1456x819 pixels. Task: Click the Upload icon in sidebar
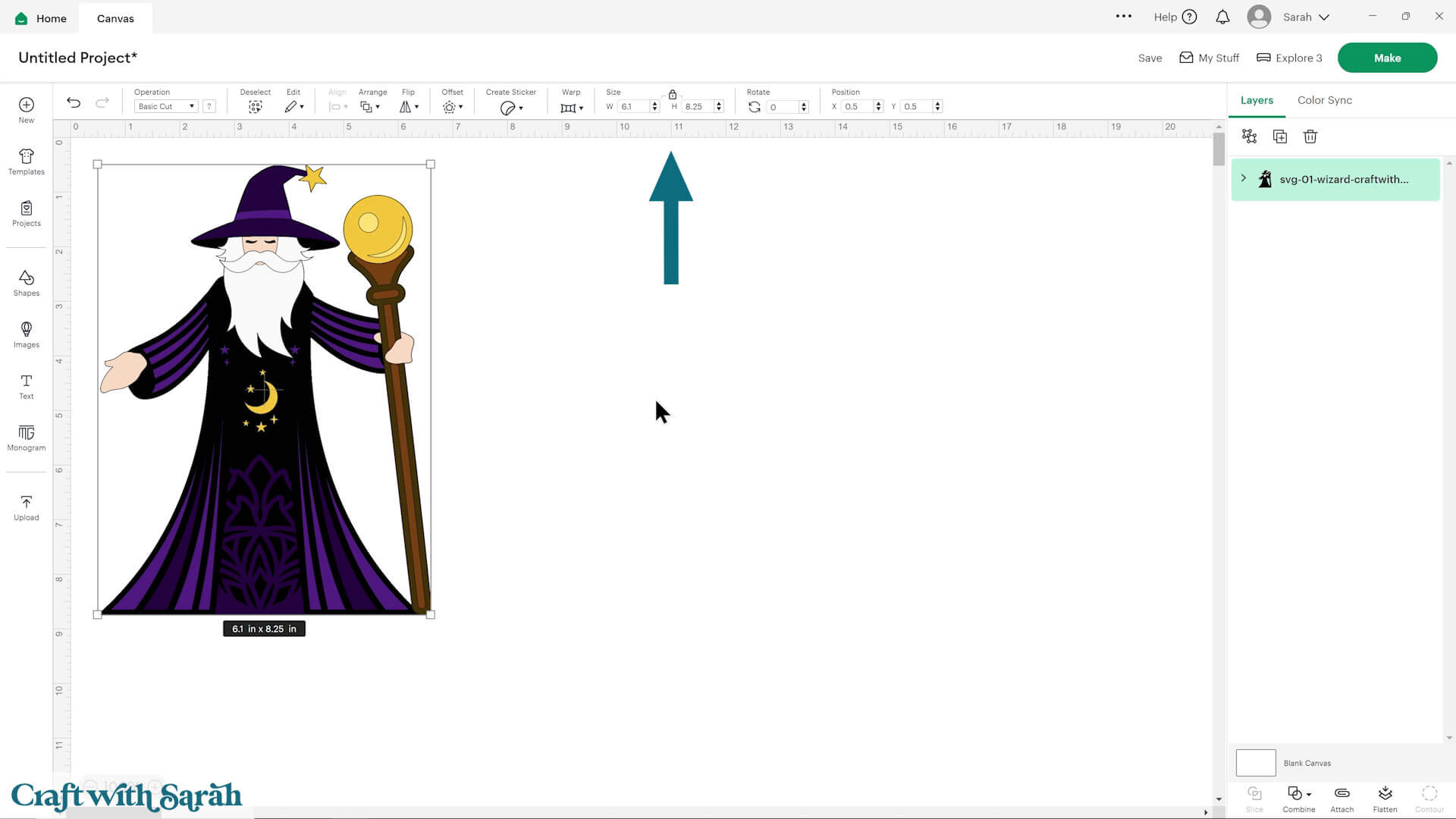point(26,507)
